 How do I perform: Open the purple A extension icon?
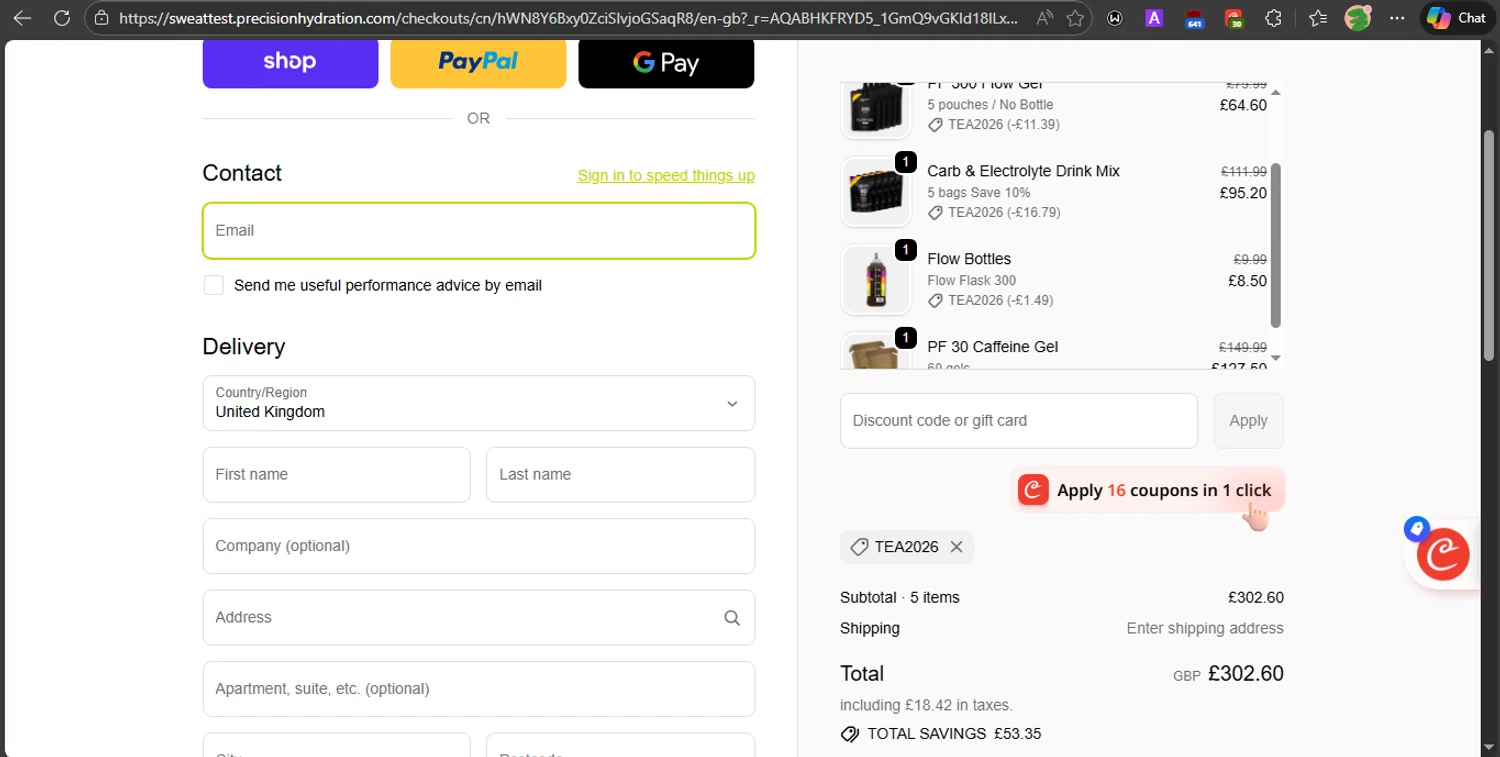click(1154, 18)
